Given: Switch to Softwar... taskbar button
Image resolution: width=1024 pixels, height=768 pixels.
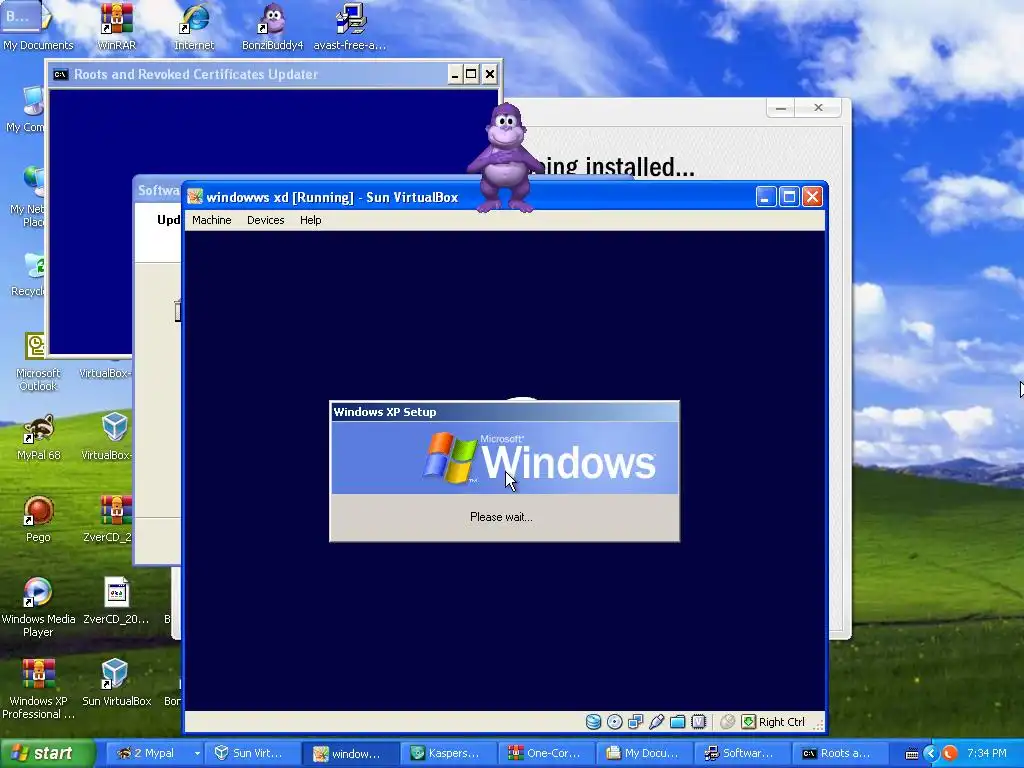Looking at the screenshot, I should coord(742,754).
